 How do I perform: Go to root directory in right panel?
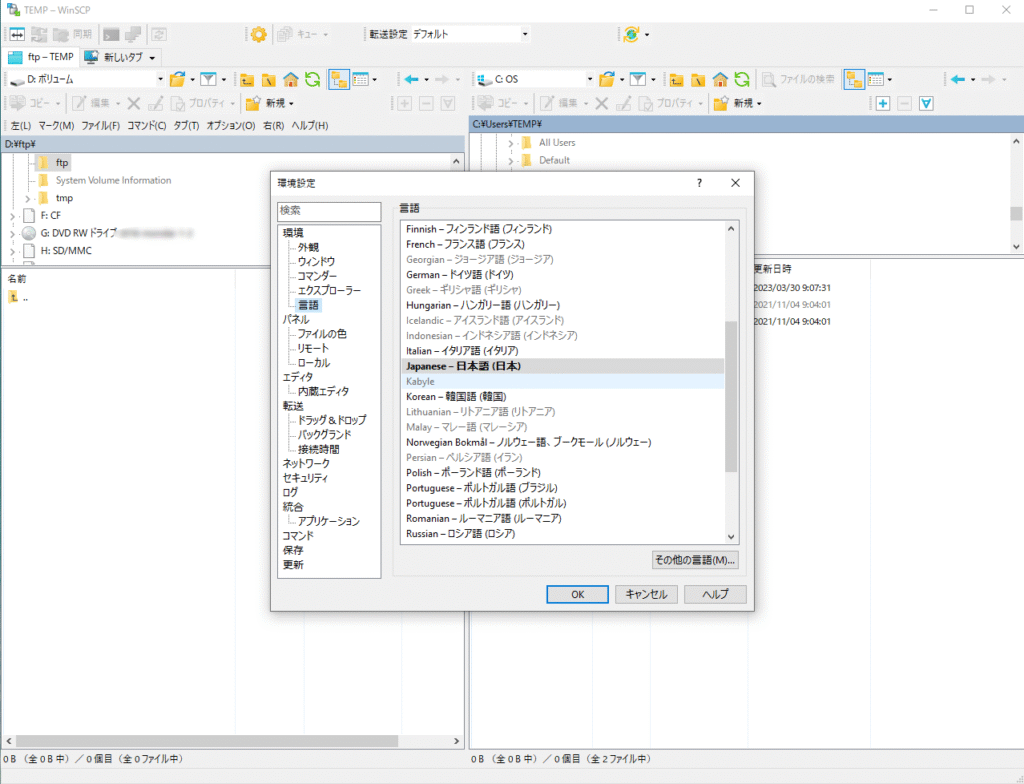pyautogui.click(x=698, y=79)
